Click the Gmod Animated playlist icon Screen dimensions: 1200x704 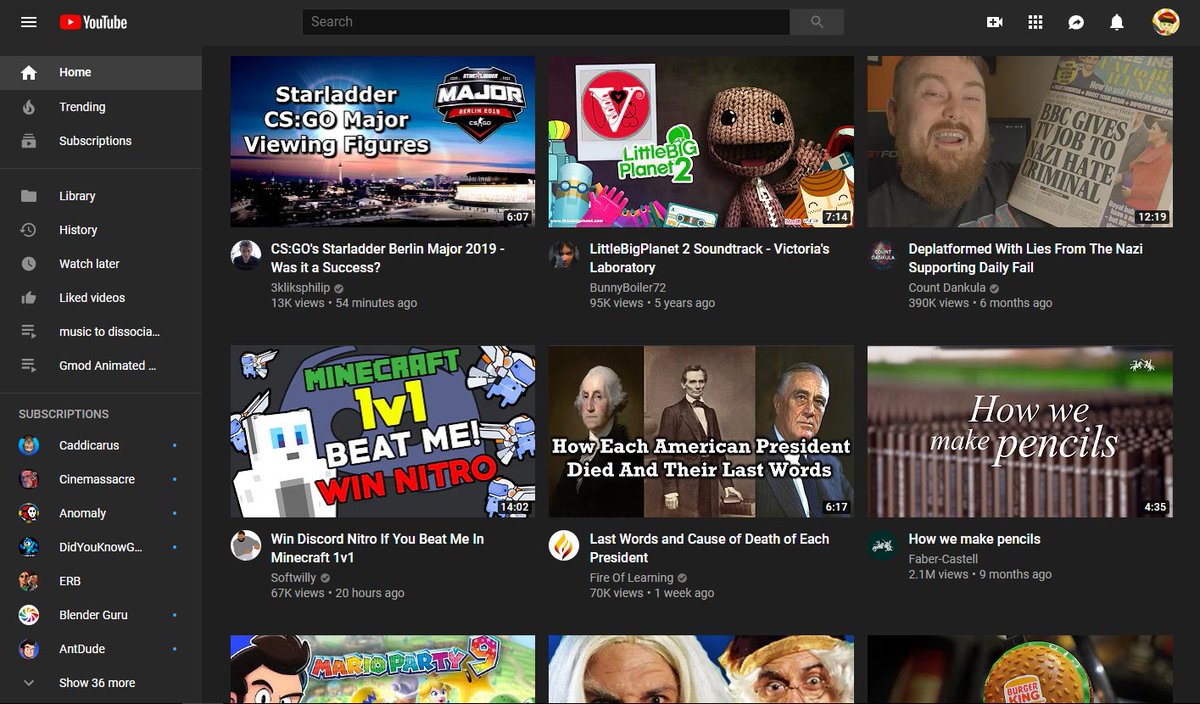(x=29, y=366)
